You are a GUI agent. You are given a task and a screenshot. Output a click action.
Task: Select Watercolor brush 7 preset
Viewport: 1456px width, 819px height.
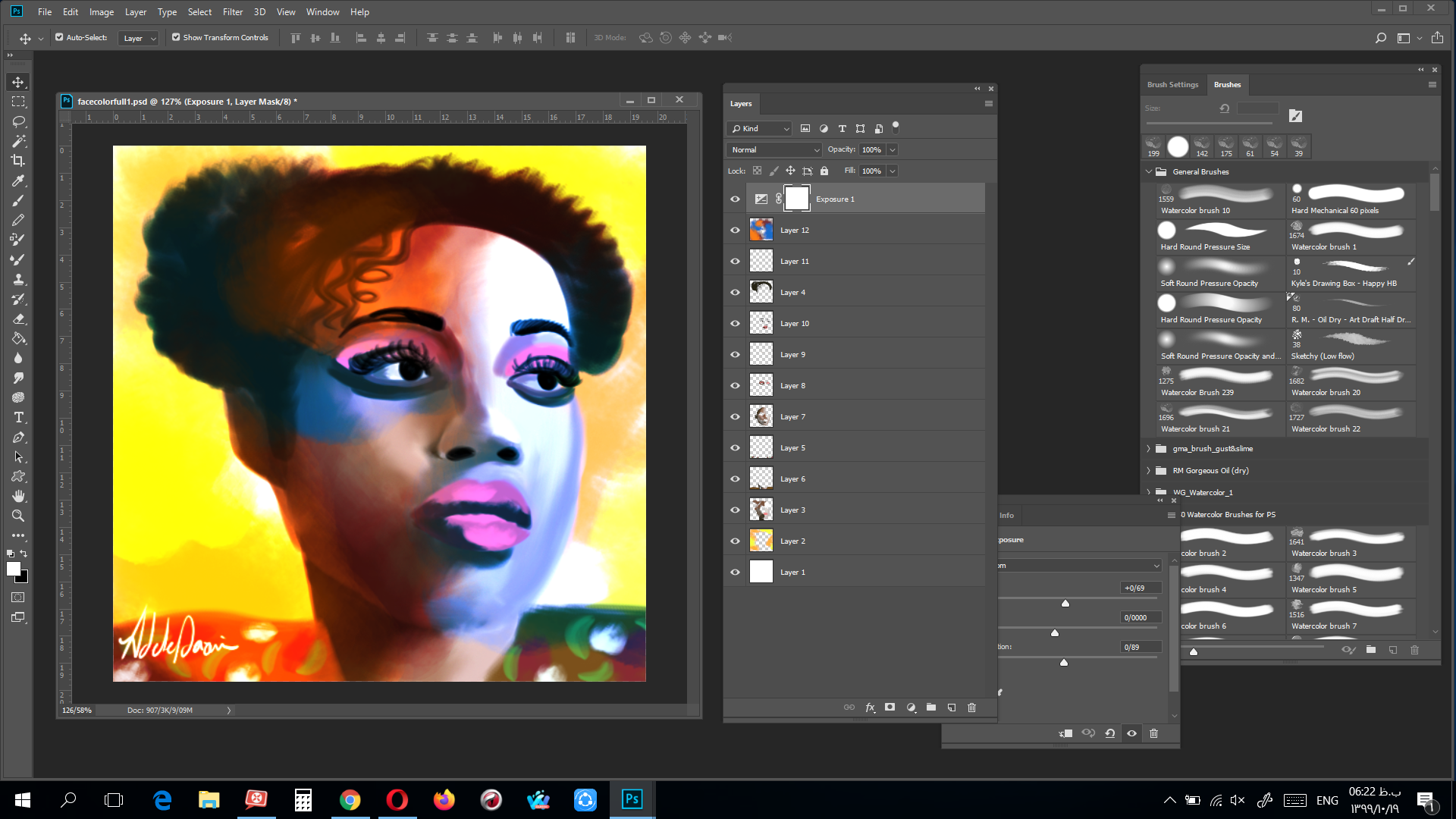[1351, 616]
